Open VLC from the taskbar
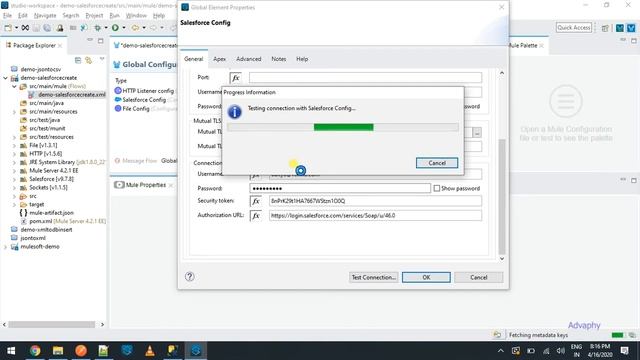This screenshot has width=640, height=360. click(x=150, y=351)
